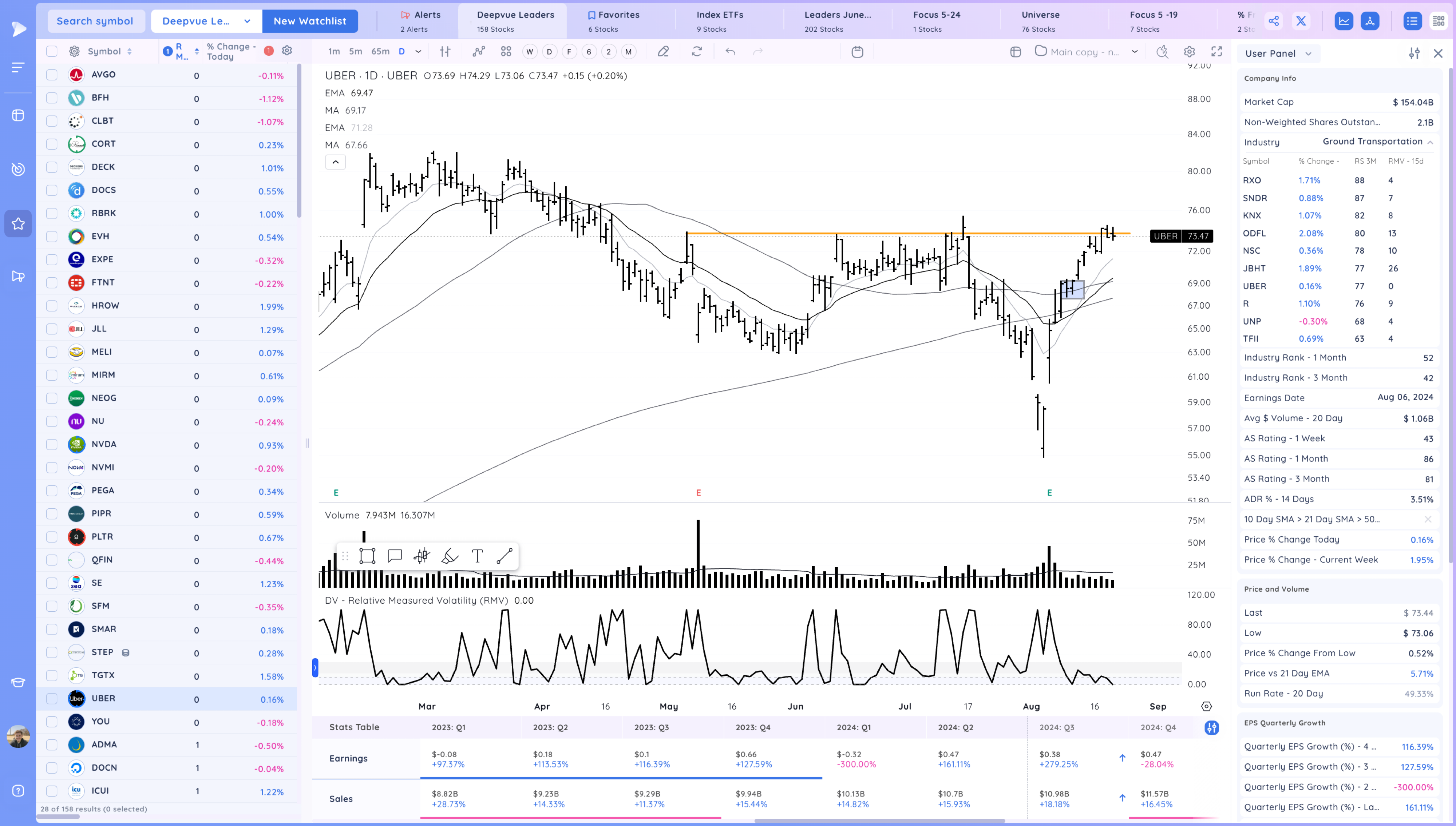Click the undo arrow in chart toolbar
The width and height of the screenshot is (1456, 826).
coord(730,52)
